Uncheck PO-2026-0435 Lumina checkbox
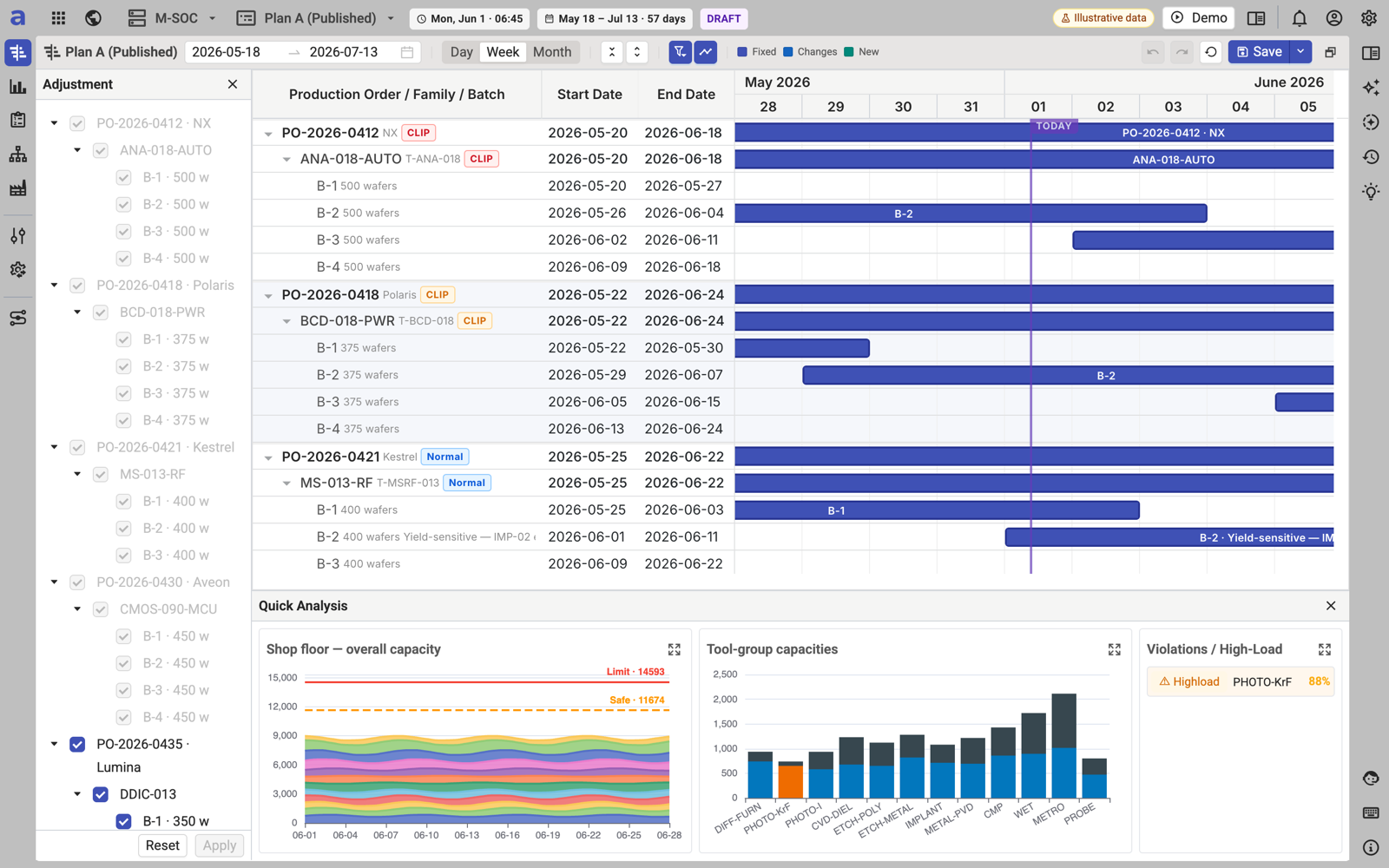Image resolution: width=1389 pixels, height=868 pixels. point(77,745)
